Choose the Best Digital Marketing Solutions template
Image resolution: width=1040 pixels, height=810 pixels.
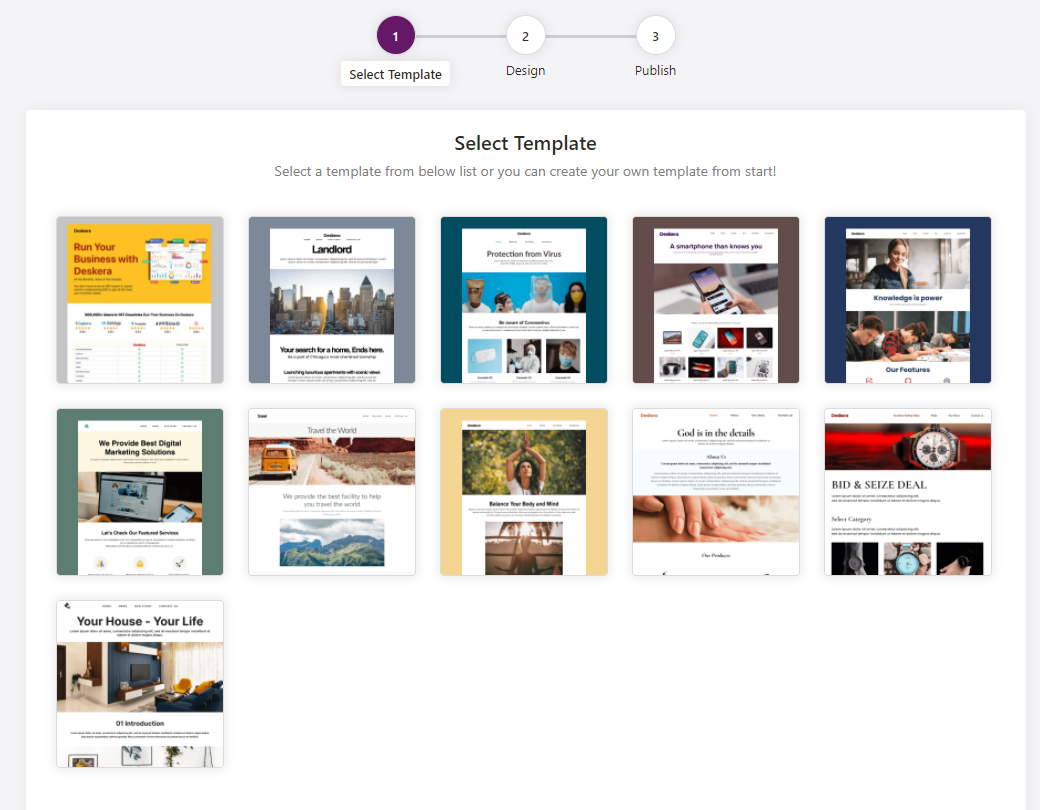pos(140,492)
